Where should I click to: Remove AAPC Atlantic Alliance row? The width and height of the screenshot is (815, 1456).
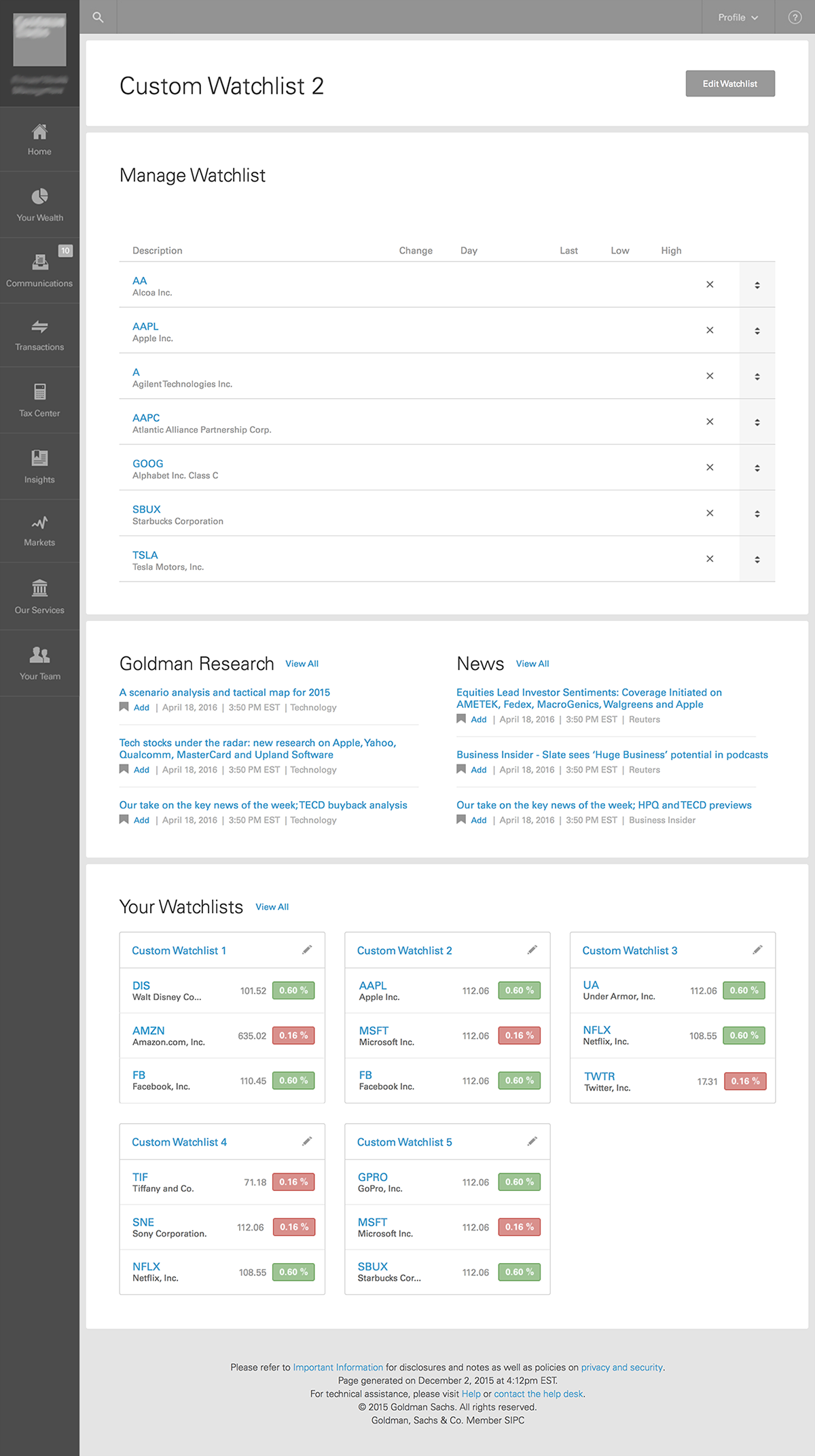point(710,421)
